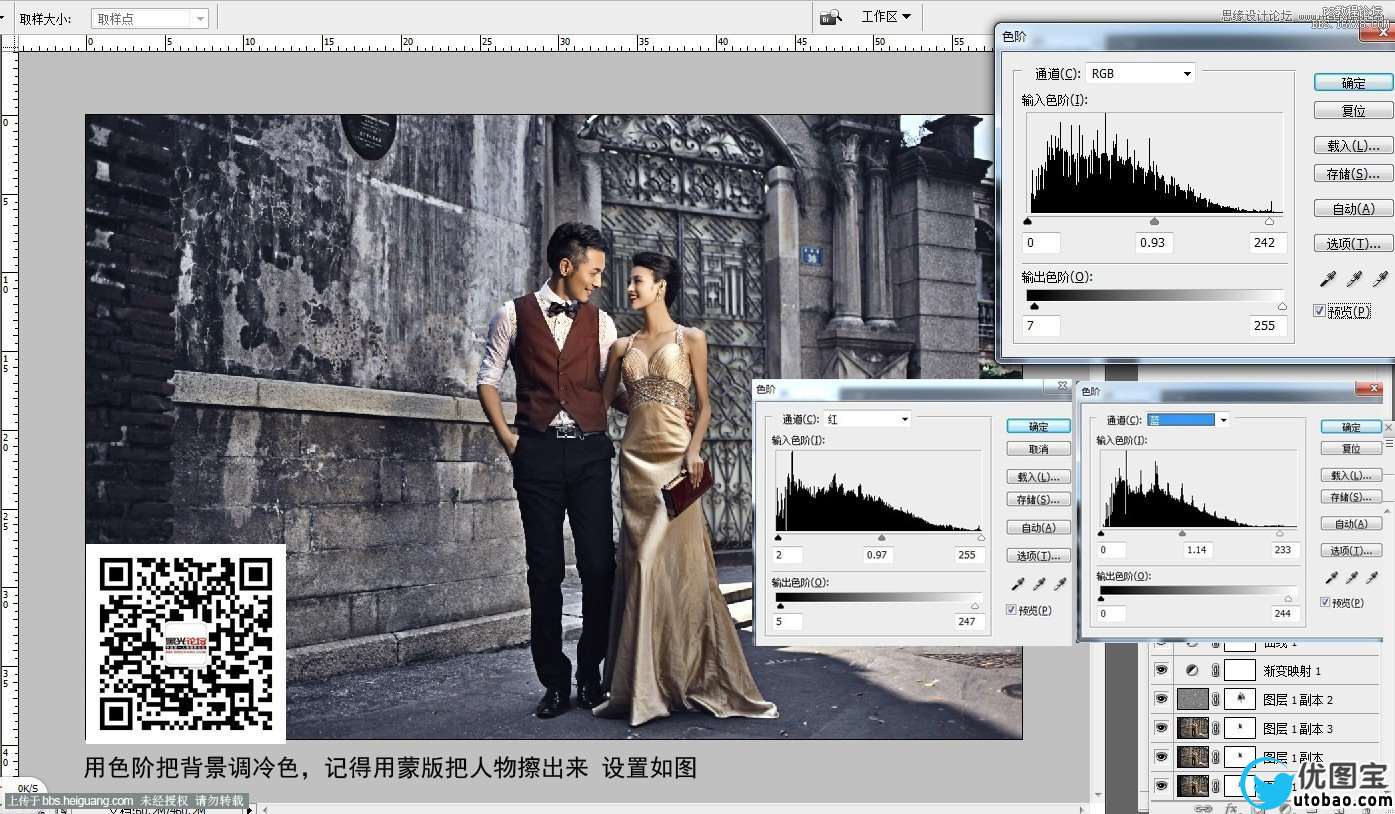
Task: Click blue channel input midtone slider handle
Action: (1182, 534)
